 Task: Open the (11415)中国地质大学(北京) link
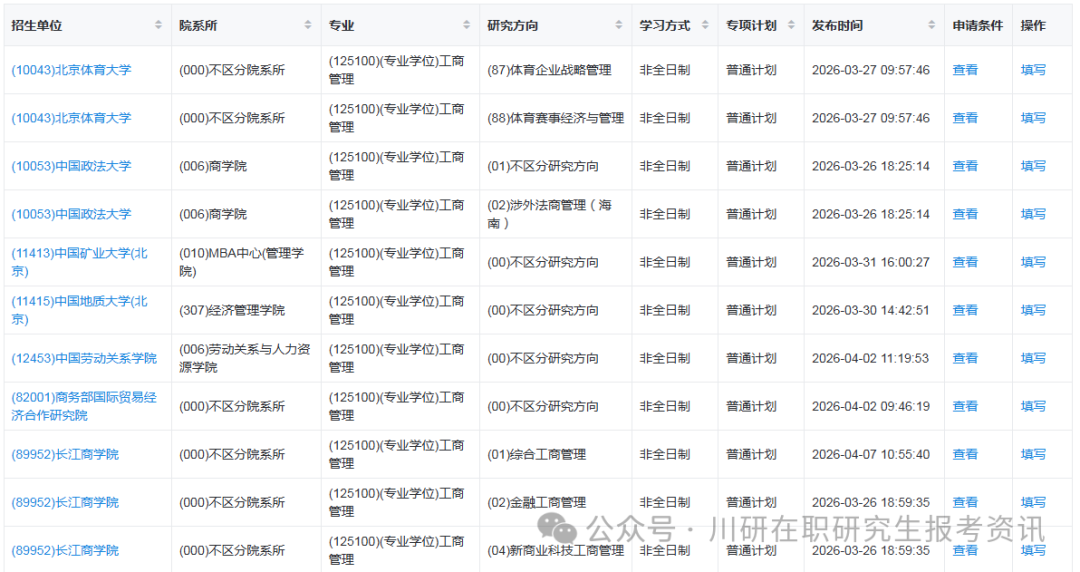coord(79,310)
